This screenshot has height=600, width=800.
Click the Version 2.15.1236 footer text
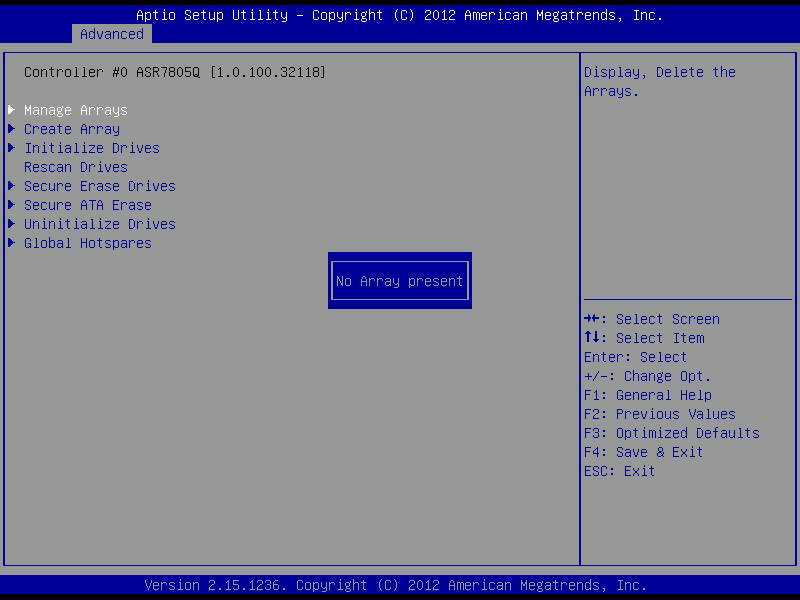tap(395, 585)
